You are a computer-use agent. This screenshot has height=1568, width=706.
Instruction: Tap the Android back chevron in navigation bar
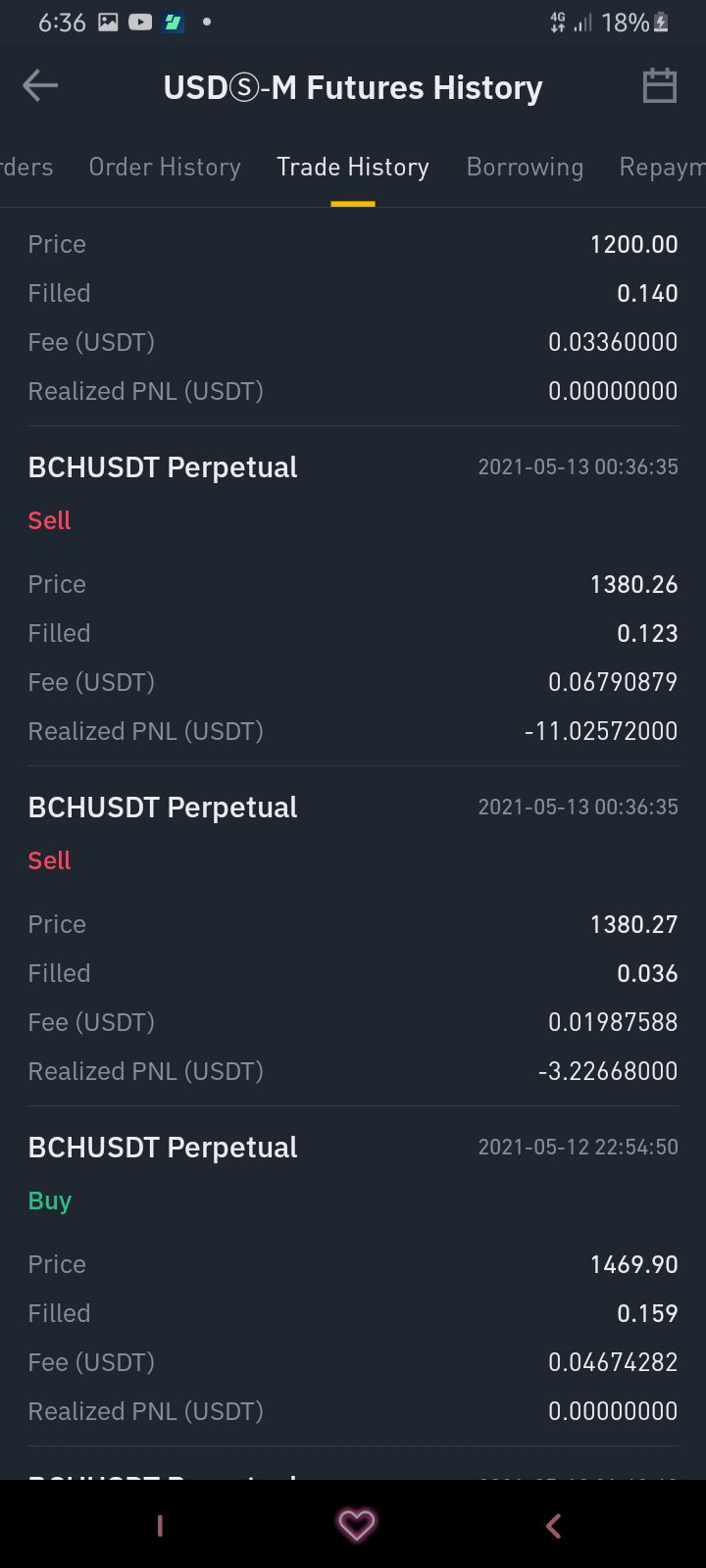pyautogui.click(x=553, y=1526)
